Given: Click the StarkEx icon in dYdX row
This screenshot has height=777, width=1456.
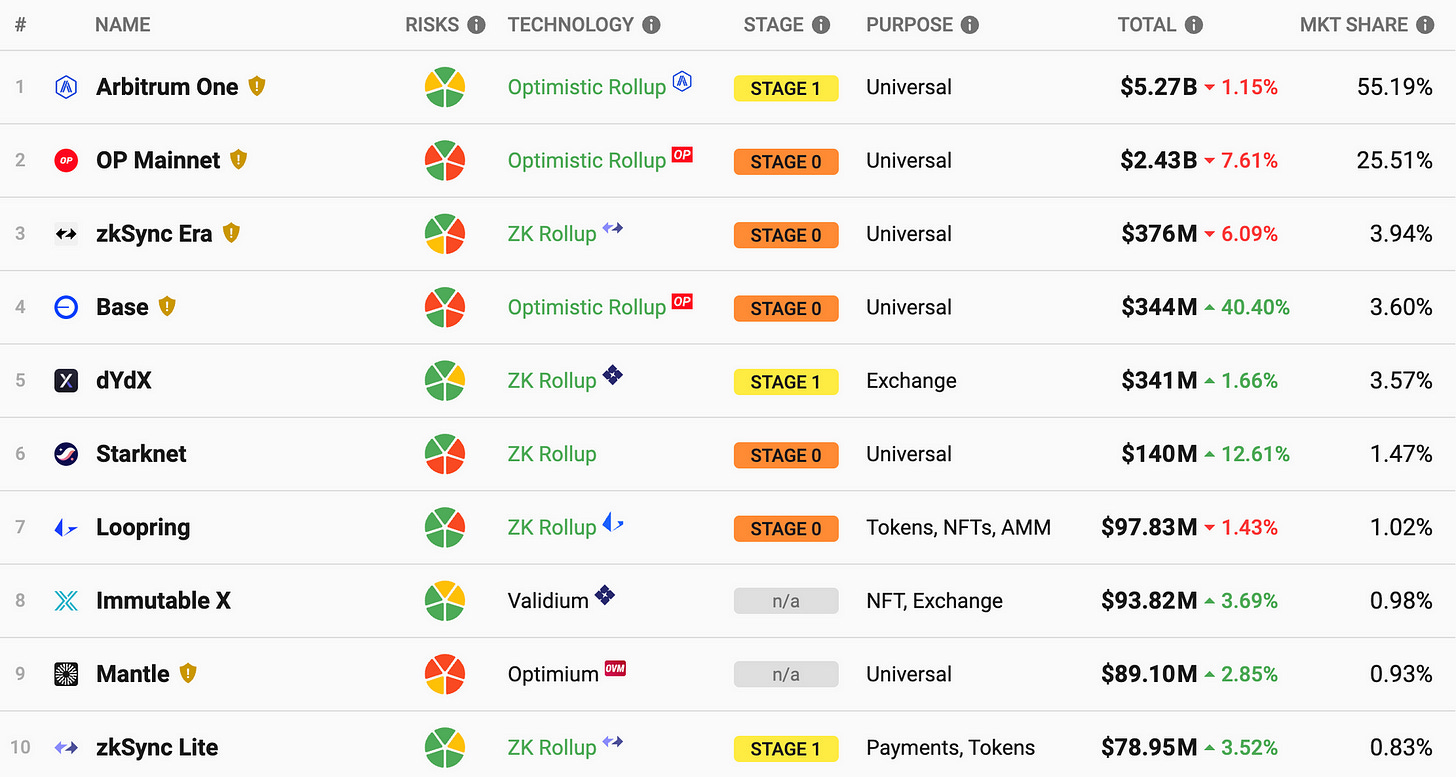Looking at the screenshot, I should (x=613, y=375).
